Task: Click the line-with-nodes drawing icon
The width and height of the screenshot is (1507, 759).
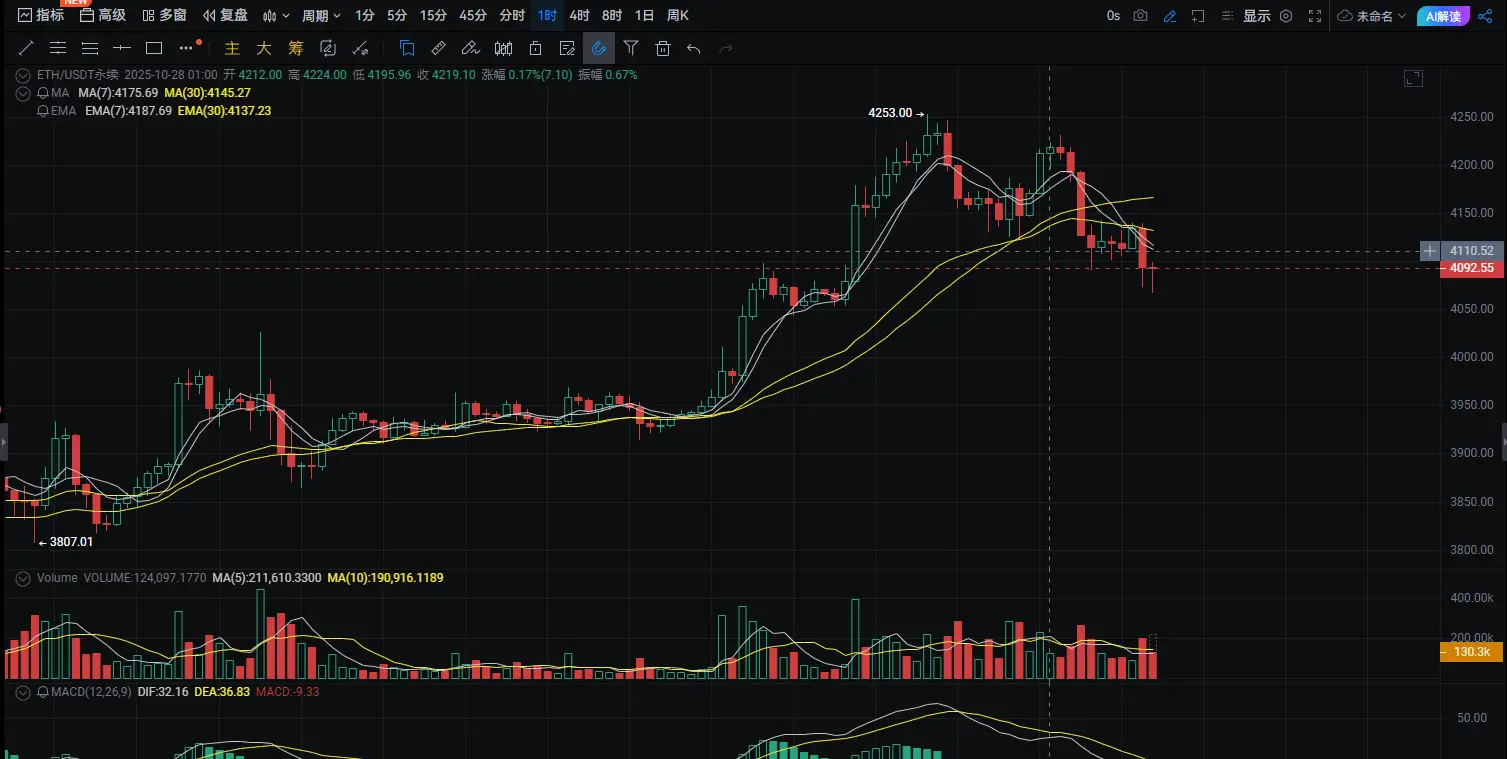Action: click(361, 48)
